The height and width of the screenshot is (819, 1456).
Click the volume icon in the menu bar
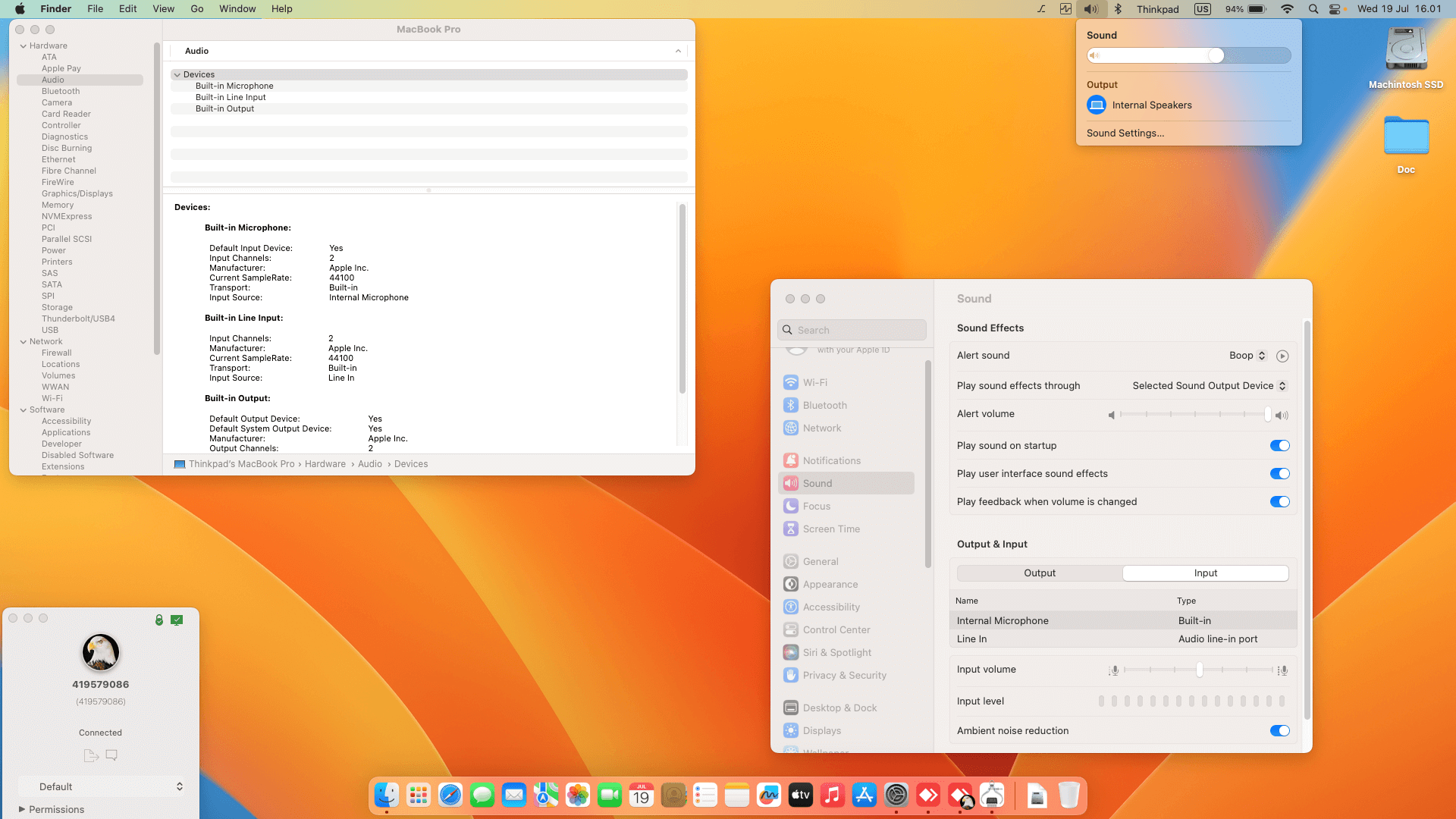pyautogui.click(x=1090, y=9)
